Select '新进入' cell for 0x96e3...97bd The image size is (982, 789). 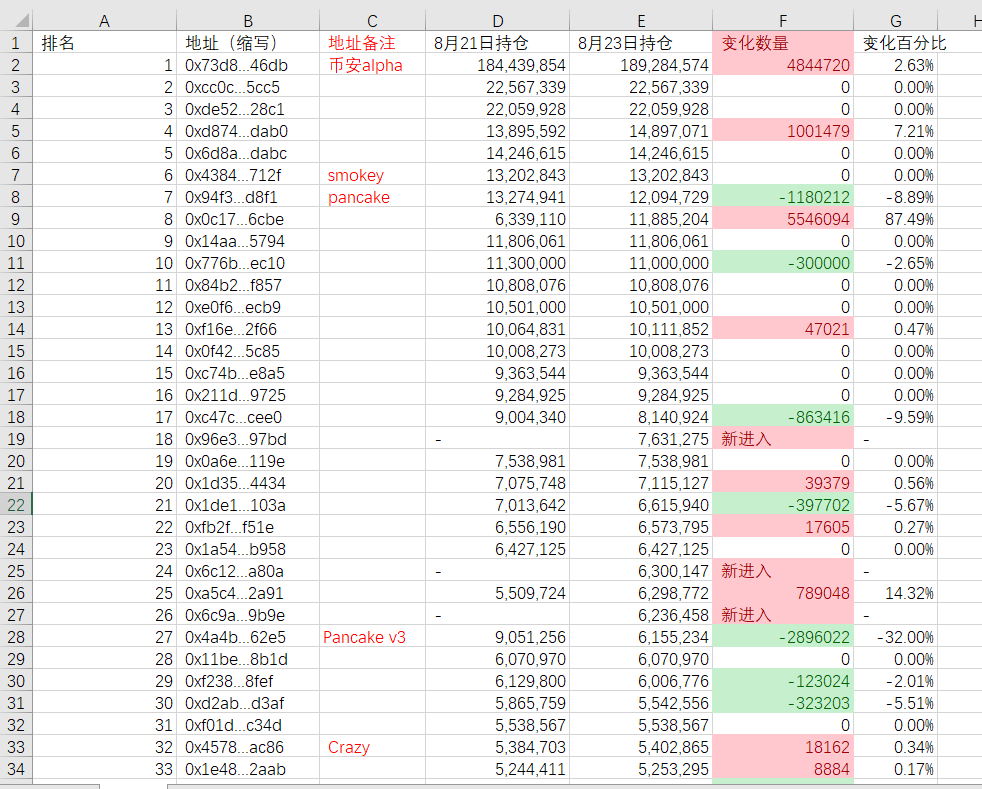tap(783, 439)
